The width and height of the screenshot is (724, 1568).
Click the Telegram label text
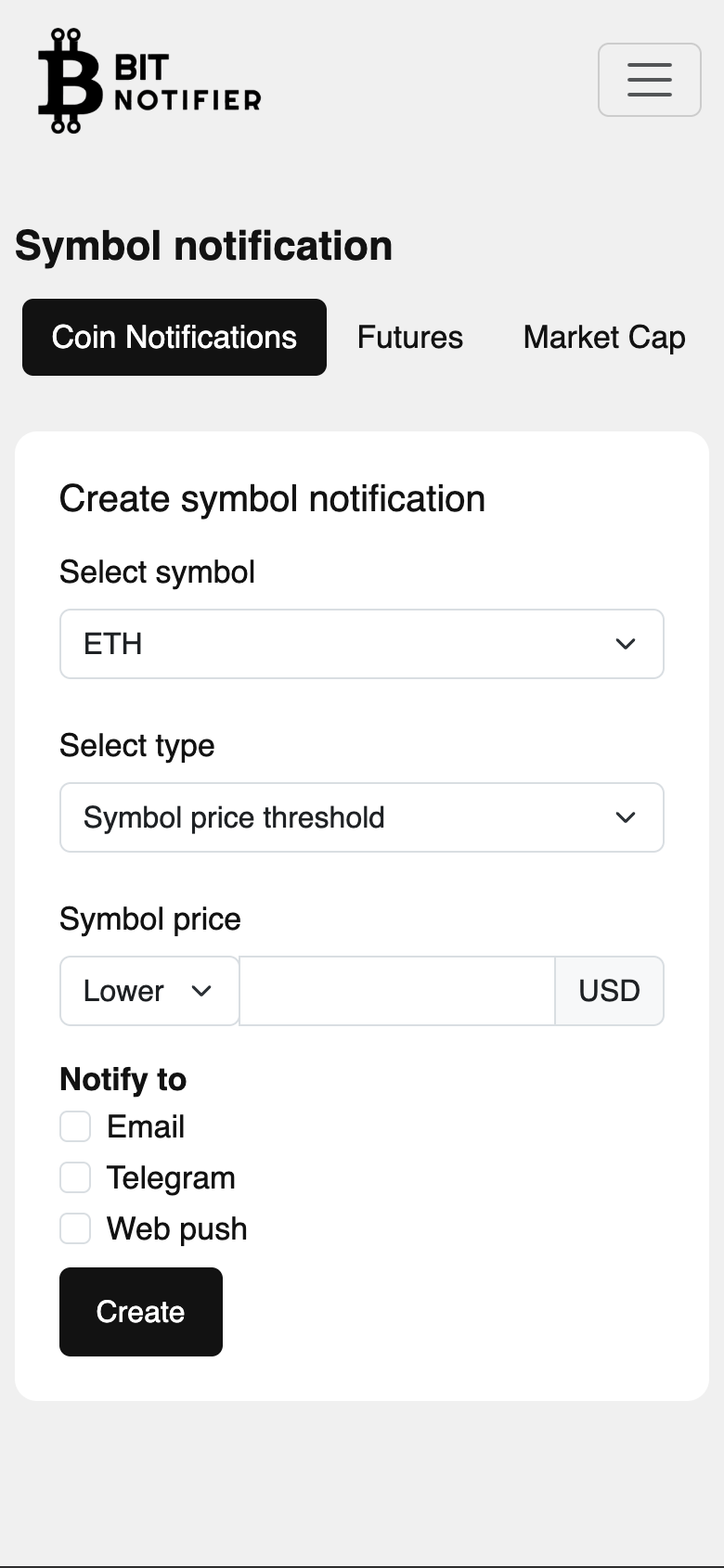pos(171,1178)
